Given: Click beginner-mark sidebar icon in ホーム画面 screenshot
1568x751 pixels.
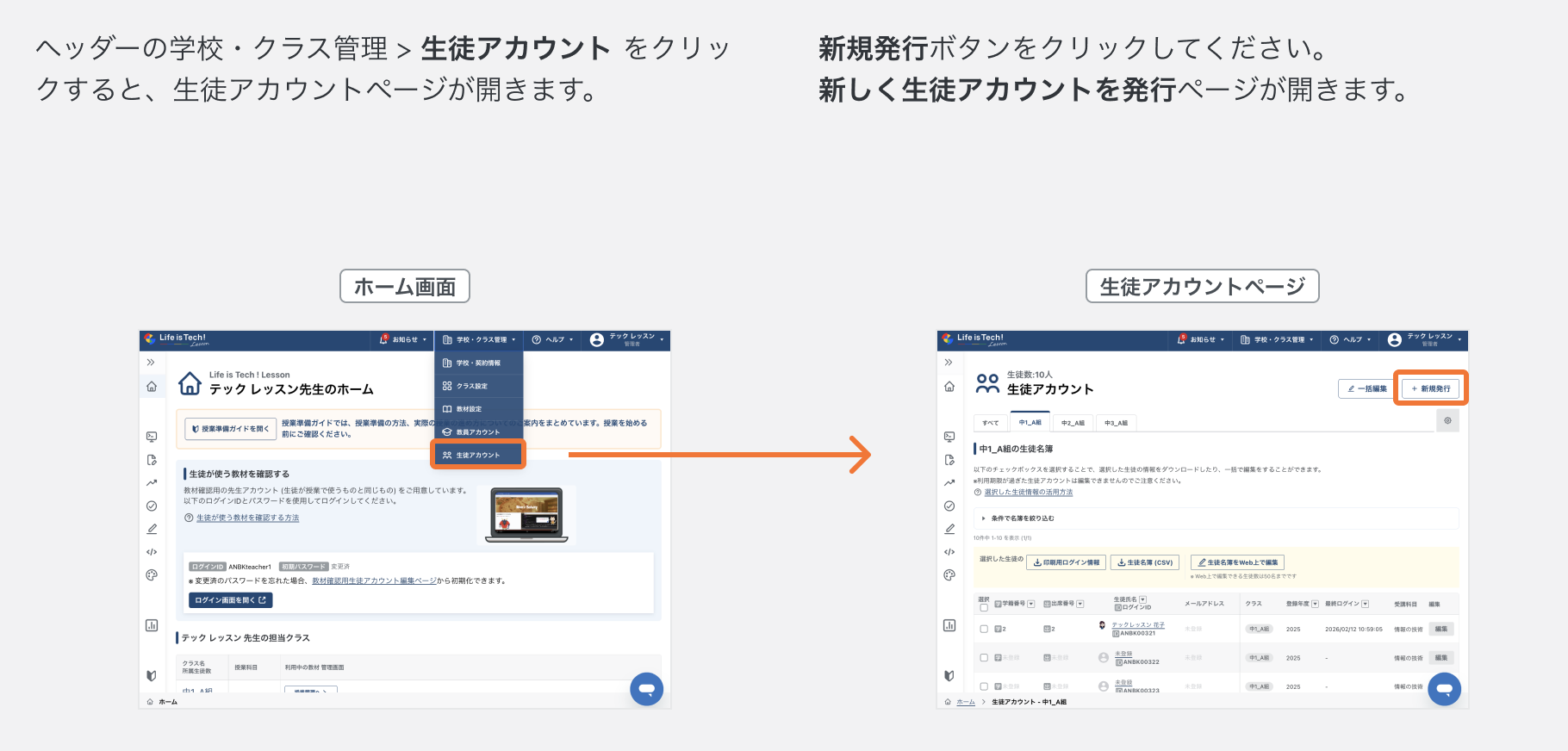Looking at the screenshot, I should pyautogui.click(x=152, y=676).
